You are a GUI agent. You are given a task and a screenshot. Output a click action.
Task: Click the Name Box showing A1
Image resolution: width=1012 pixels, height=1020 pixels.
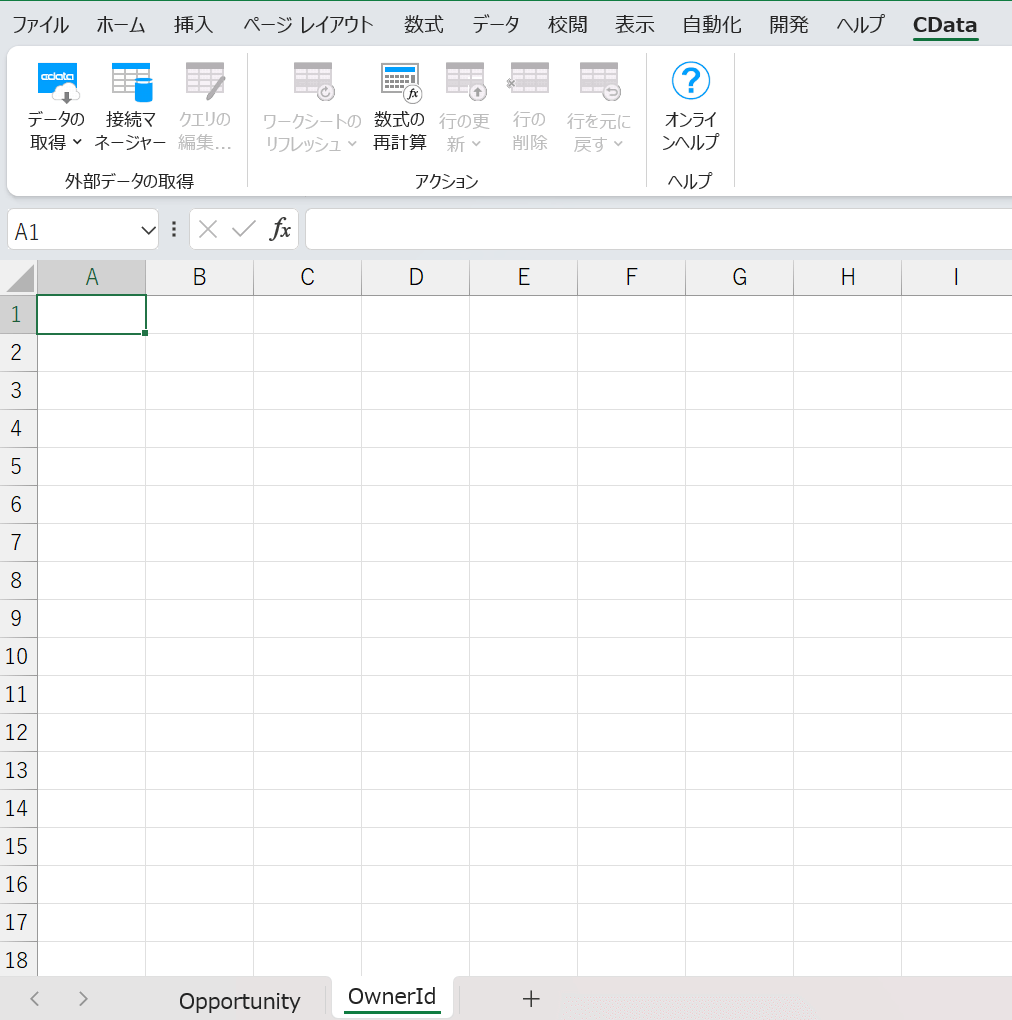point(73,230)
